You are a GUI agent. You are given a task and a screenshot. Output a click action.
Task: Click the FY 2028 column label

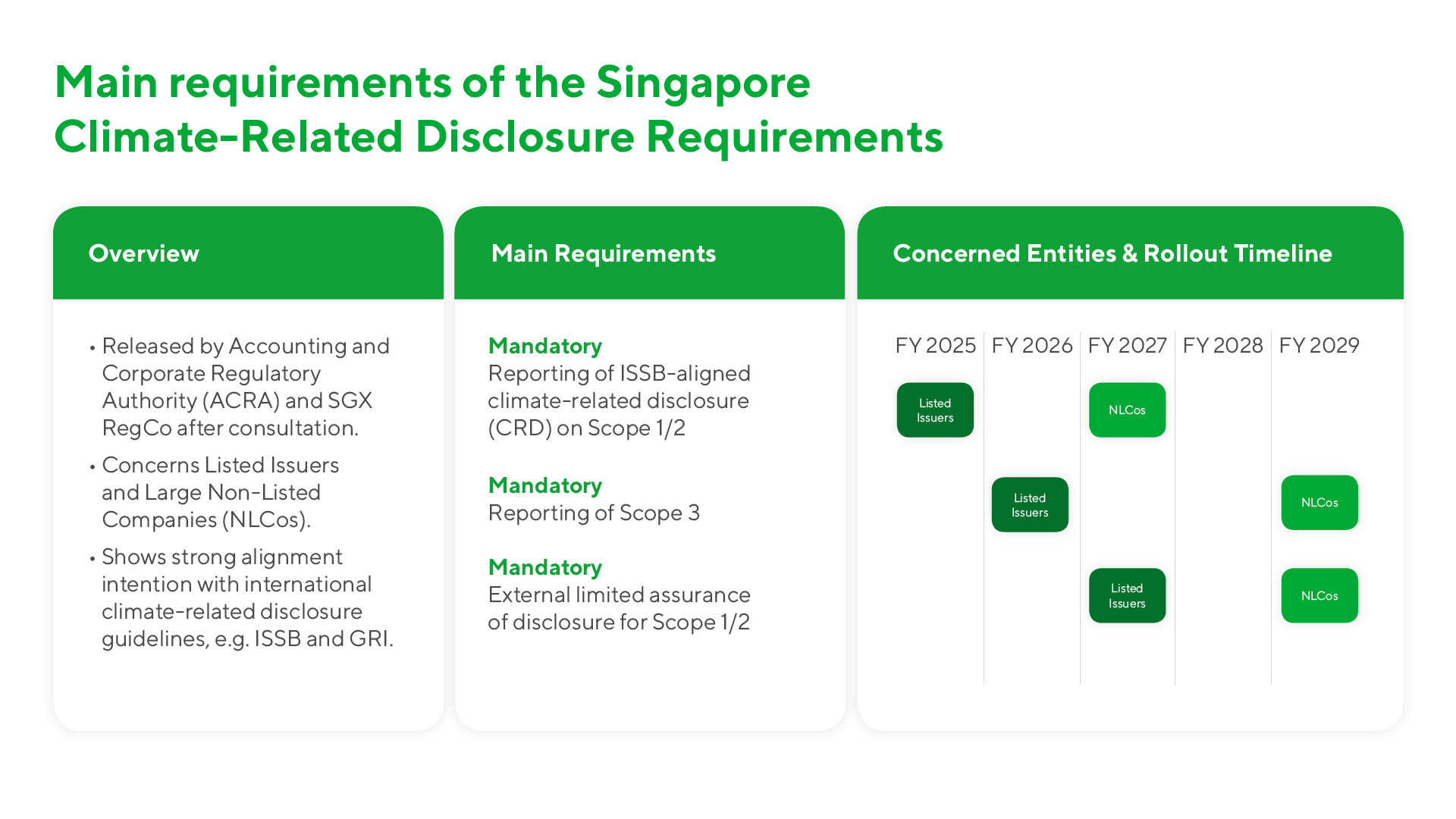click(x=1222, y=346)
